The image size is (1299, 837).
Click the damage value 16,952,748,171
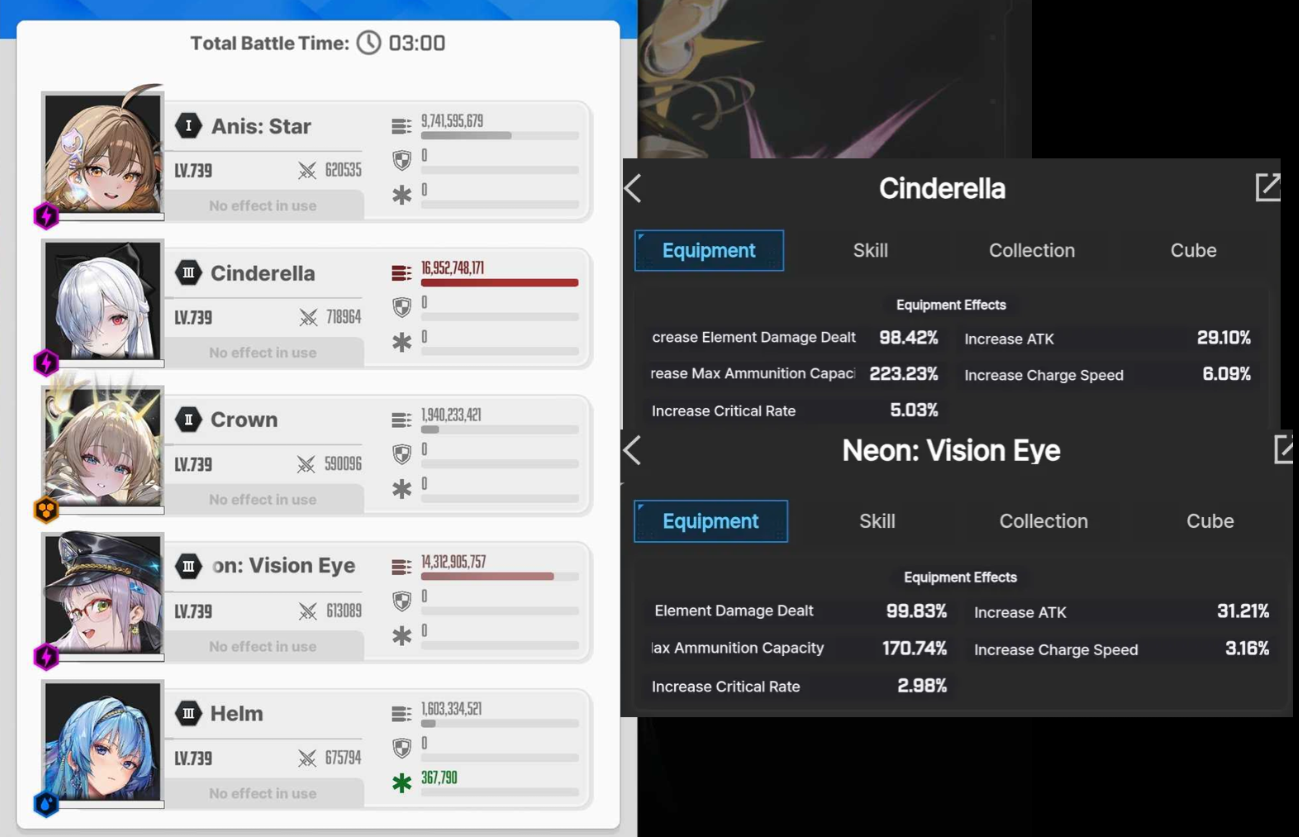453,268
